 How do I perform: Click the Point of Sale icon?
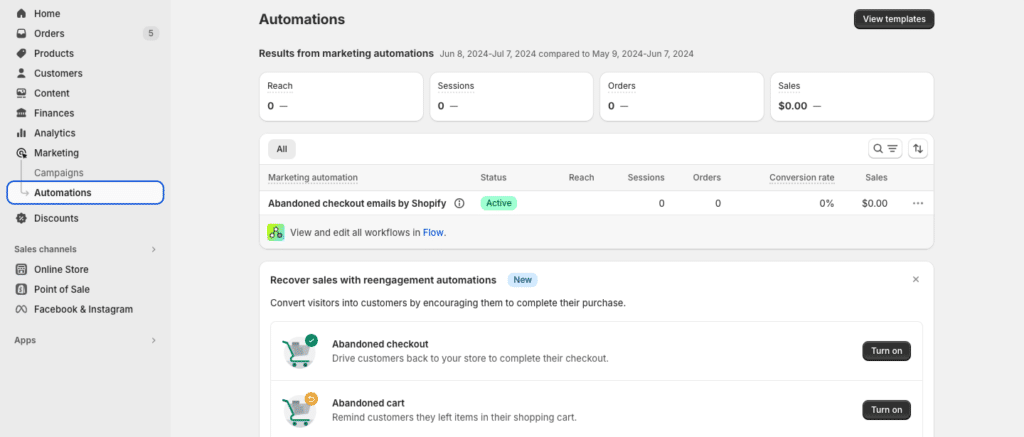coord(22,289)
